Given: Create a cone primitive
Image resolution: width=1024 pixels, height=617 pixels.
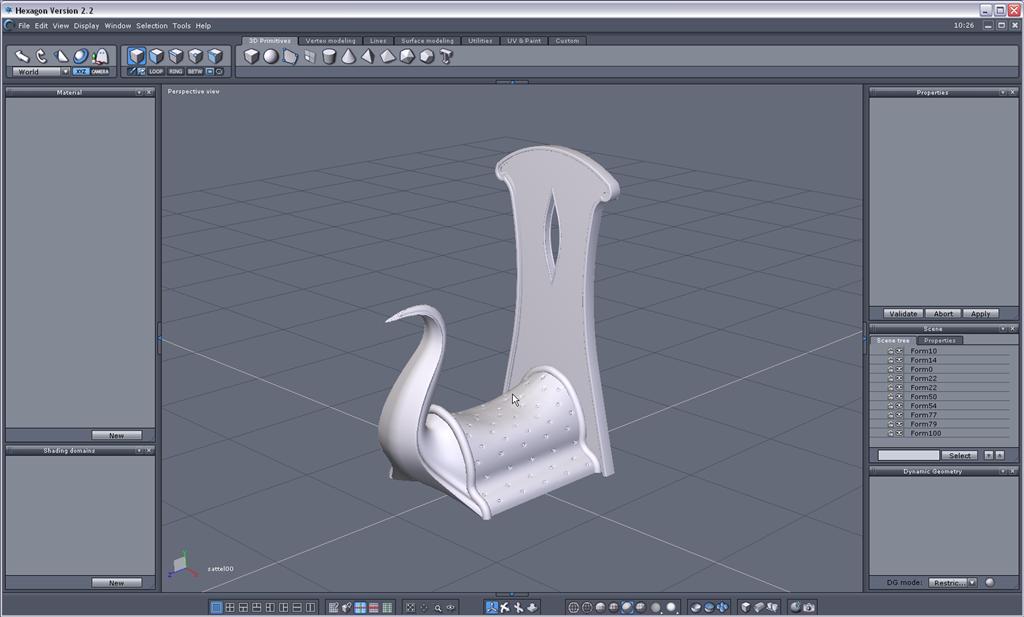Looking at the screenshot, I should point(349,56).
